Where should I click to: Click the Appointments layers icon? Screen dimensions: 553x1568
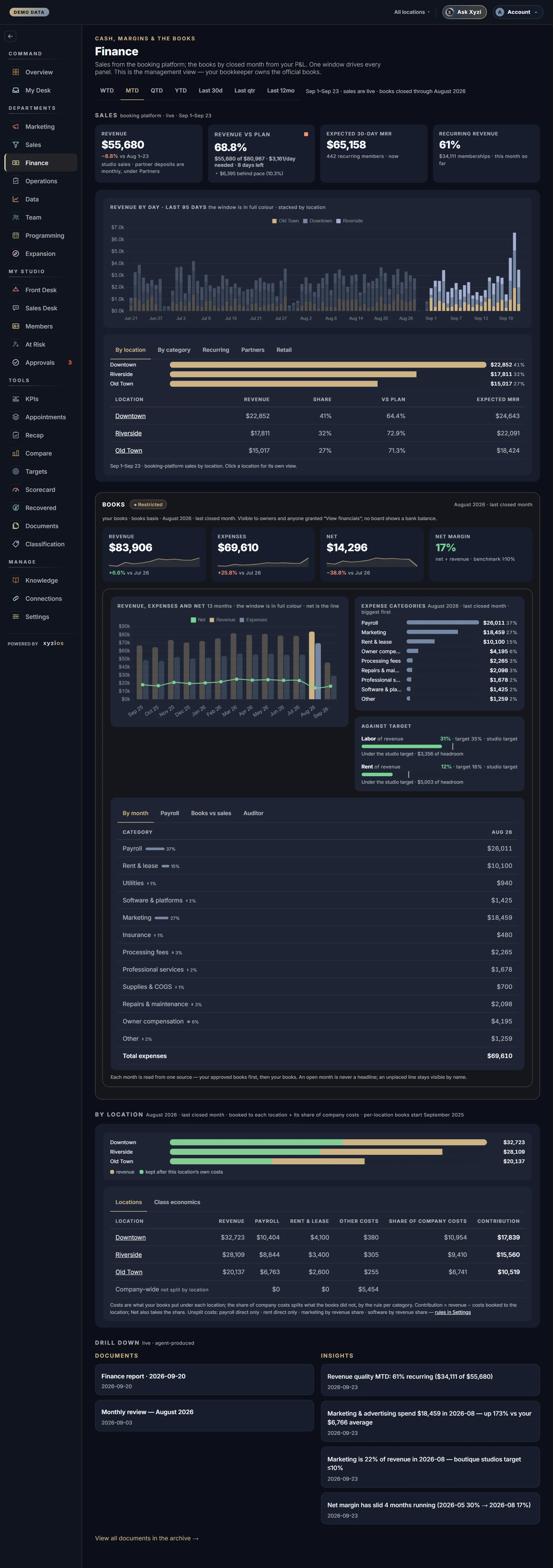point(16,417)
